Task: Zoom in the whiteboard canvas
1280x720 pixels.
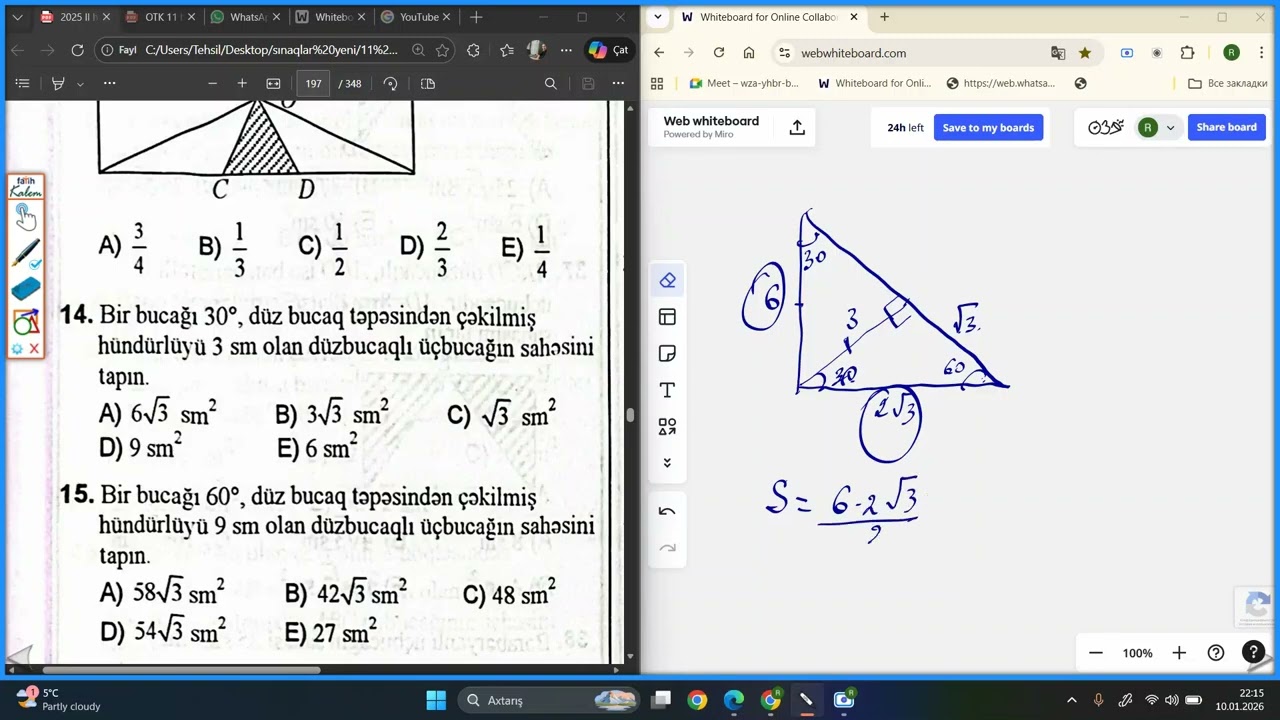Action: 1179,653
